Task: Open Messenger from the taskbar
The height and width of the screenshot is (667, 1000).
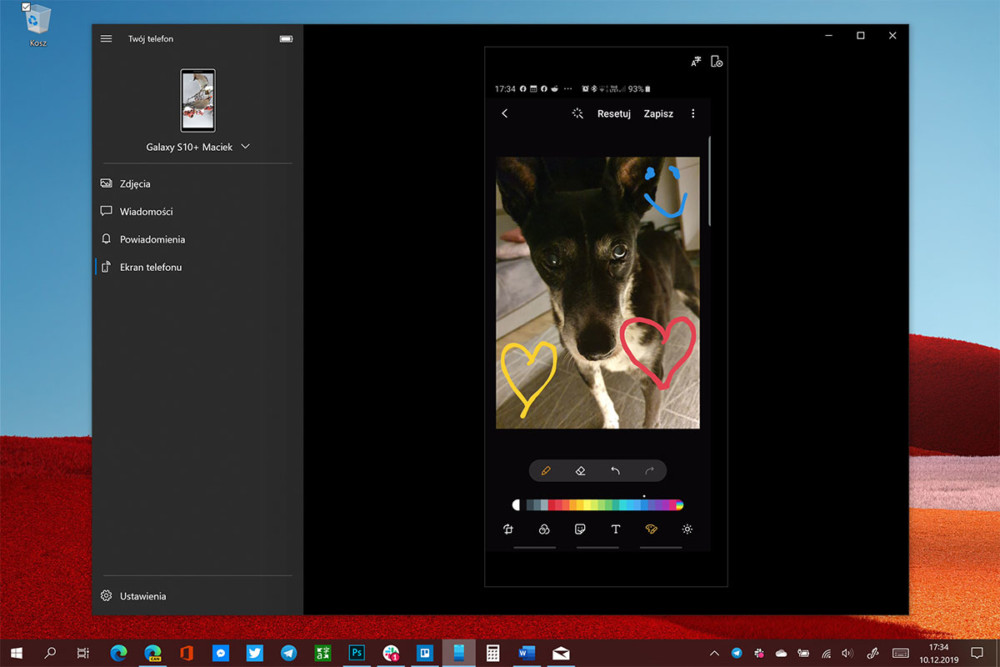Action: pyautogui.click(x=221, y=653)
